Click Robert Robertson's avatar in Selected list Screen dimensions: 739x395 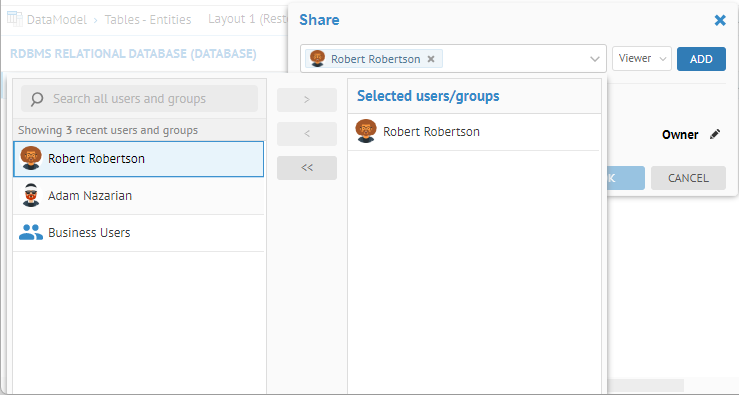pyautogui.click(x=366, y=131)
